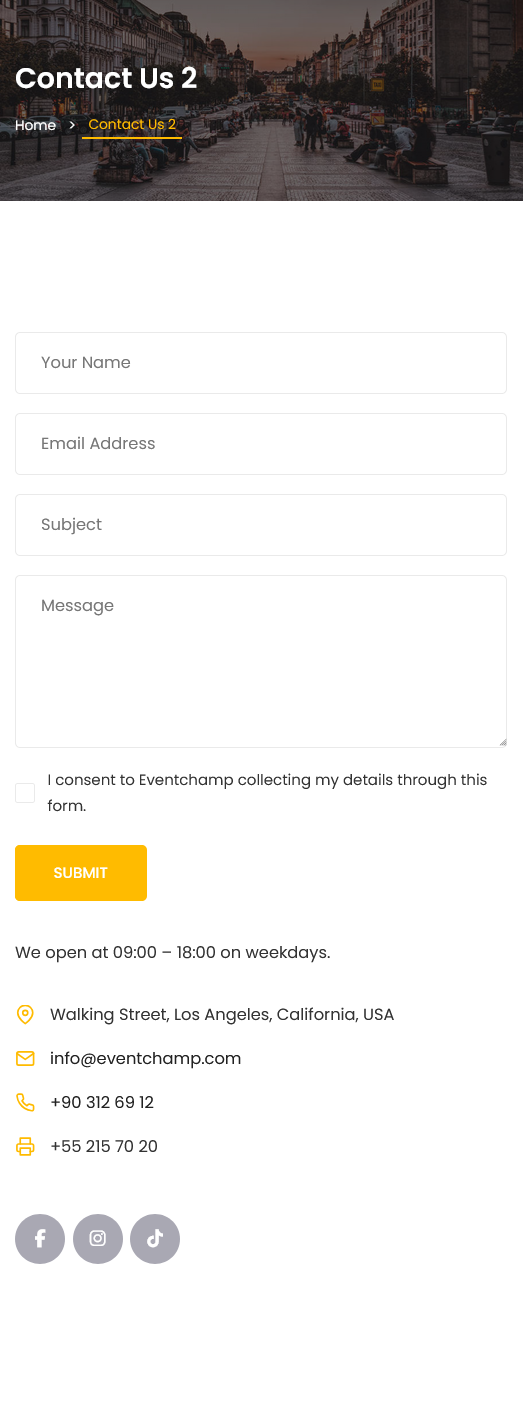Click into the Message textarea
This screenshot has height=1406, width=523.
[x=261, y=661]
